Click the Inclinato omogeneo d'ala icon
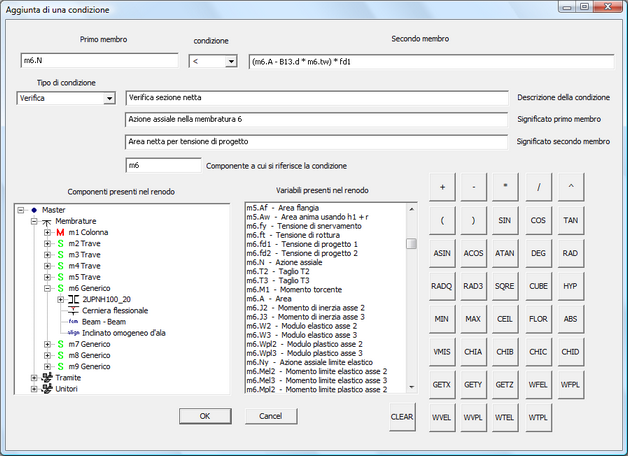This screenshot has width=628, height=456. [73, 332]
